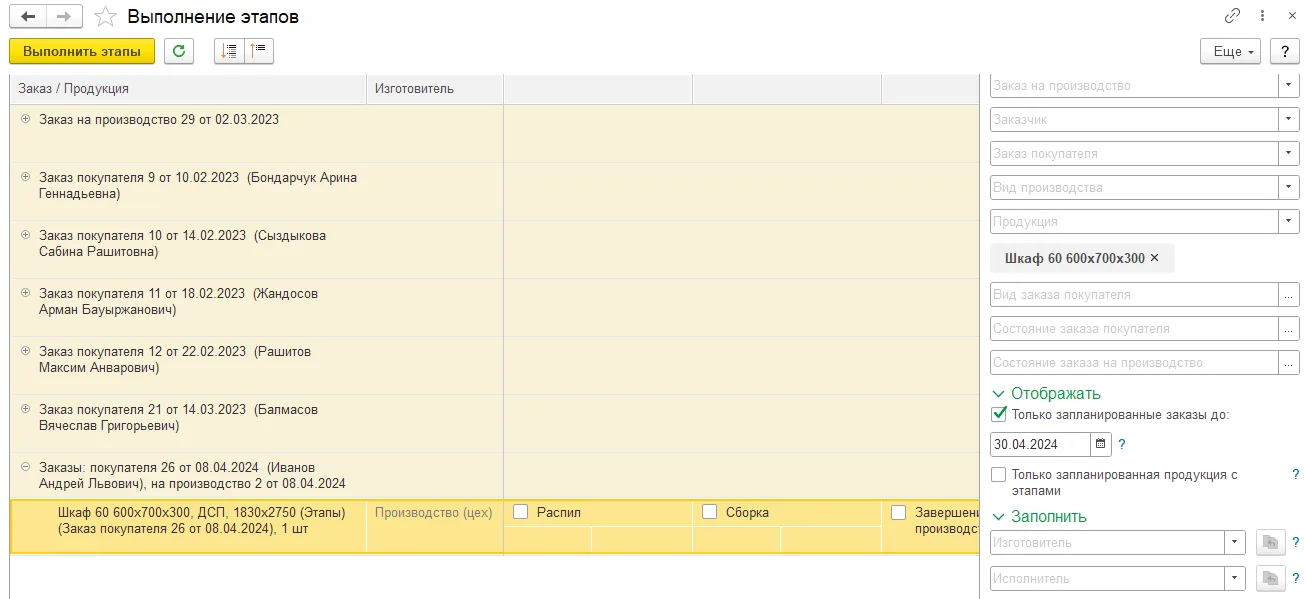The width and height of the screenshot is (1306, 599).
Task: Collapse the order group of Иванов Андрей Львович
Action: 26,467
